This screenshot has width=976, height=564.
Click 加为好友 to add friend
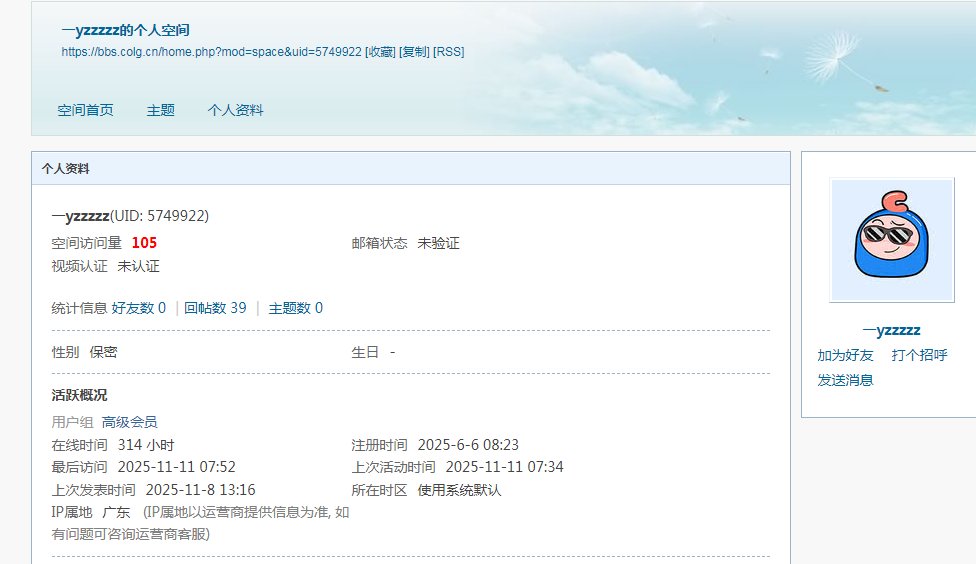[x=845, y=355]
